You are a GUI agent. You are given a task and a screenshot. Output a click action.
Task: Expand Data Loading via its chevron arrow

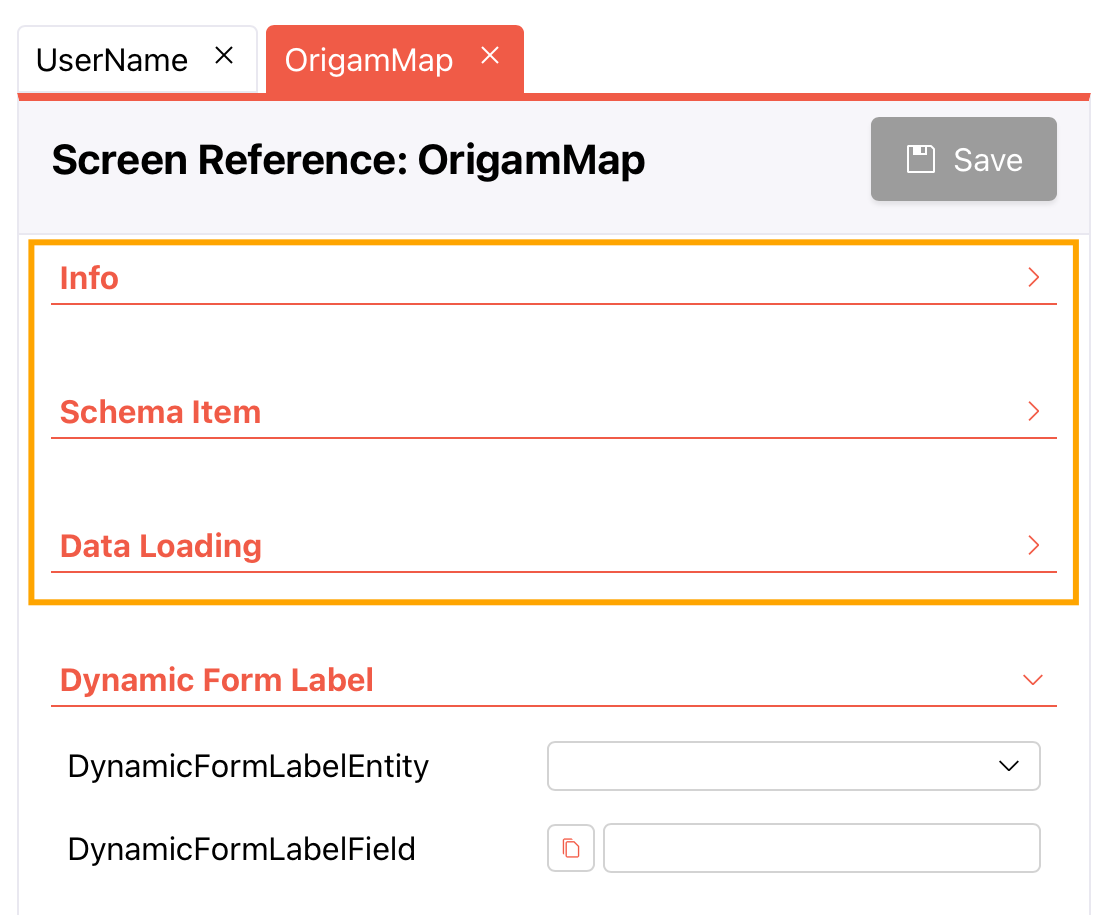click(1033, 545)
